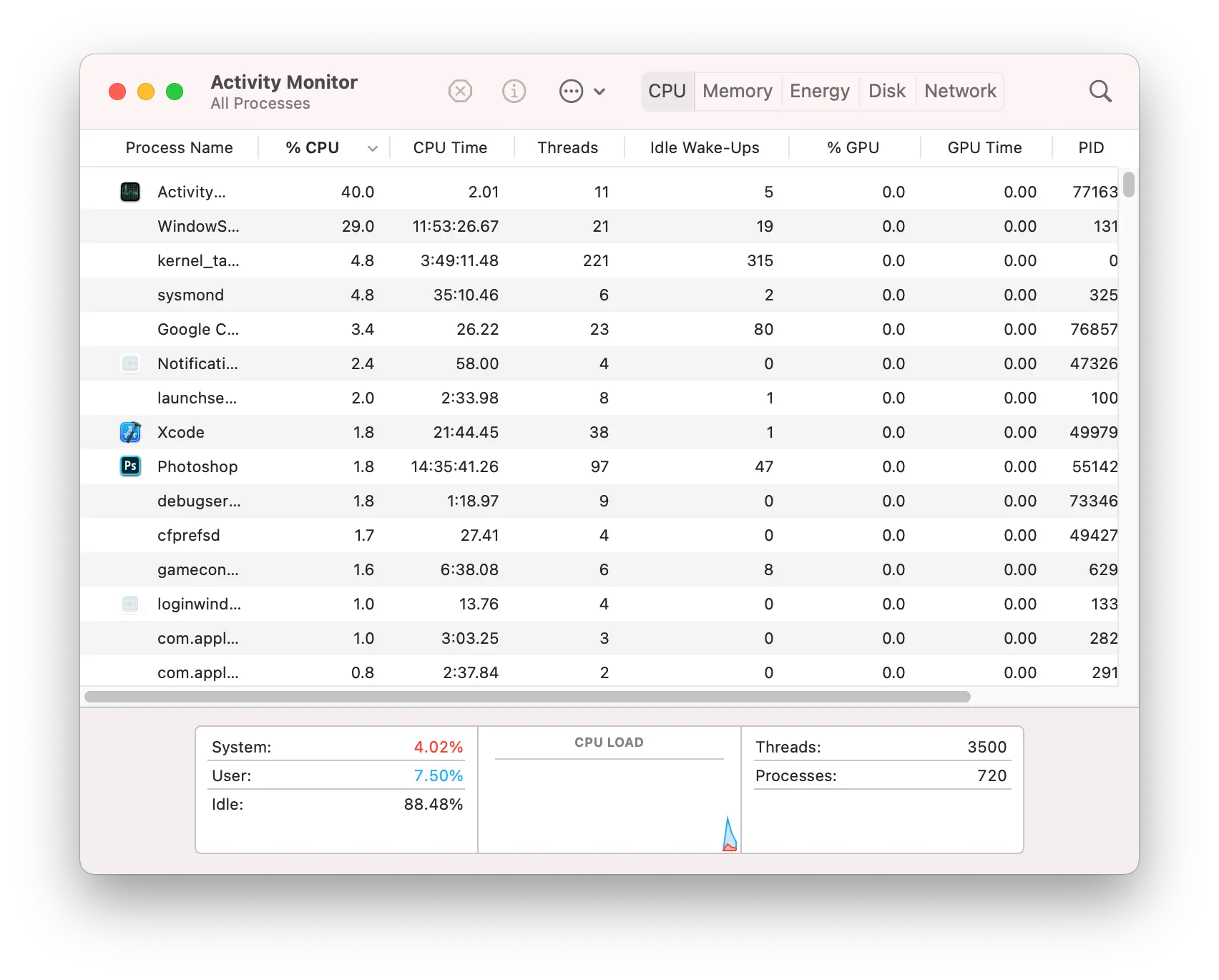Expand the dropdown arrow beside ellipsis button
The image size is (1219, 980).
click(x=599, y=92)
